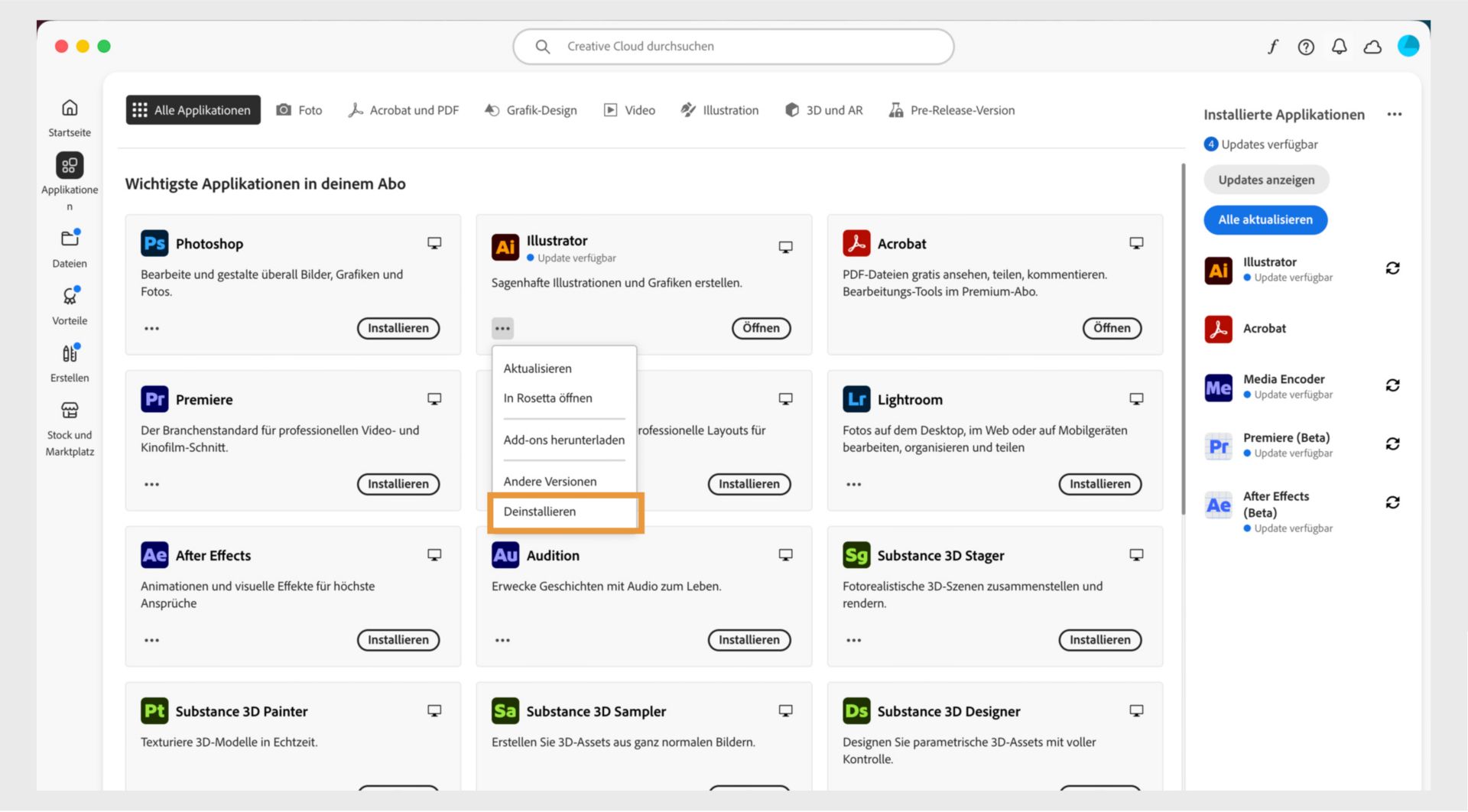The image size is (1468, 812).
Task: Refresh Illustrator in installed apps list
Action: coord(1393,268)
